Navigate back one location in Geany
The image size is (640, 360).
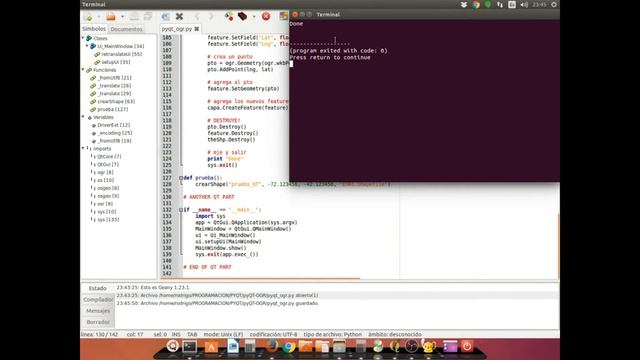pyautogui.click(x=197, y=17)
